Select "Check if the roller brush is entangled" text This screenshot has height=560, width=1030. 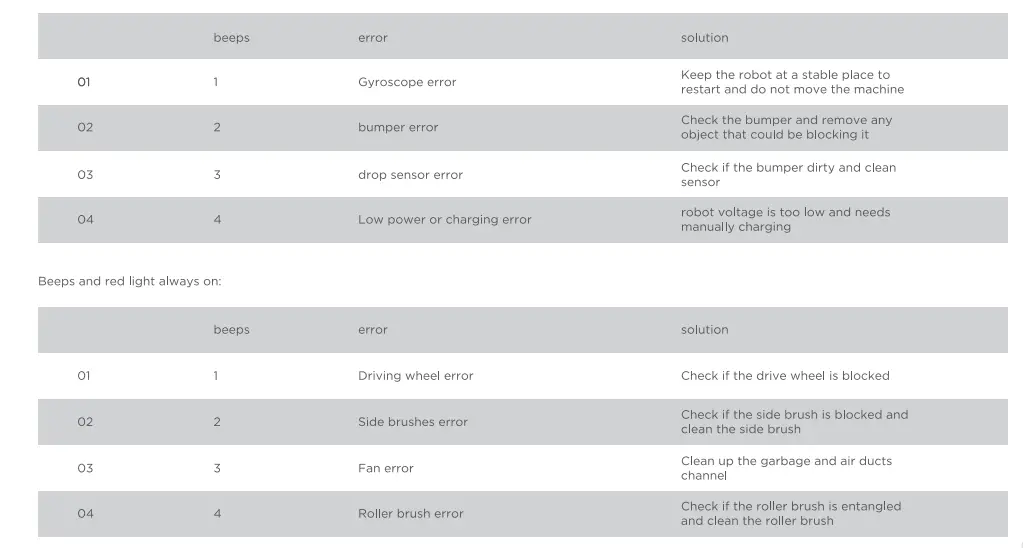pos(791,514)
